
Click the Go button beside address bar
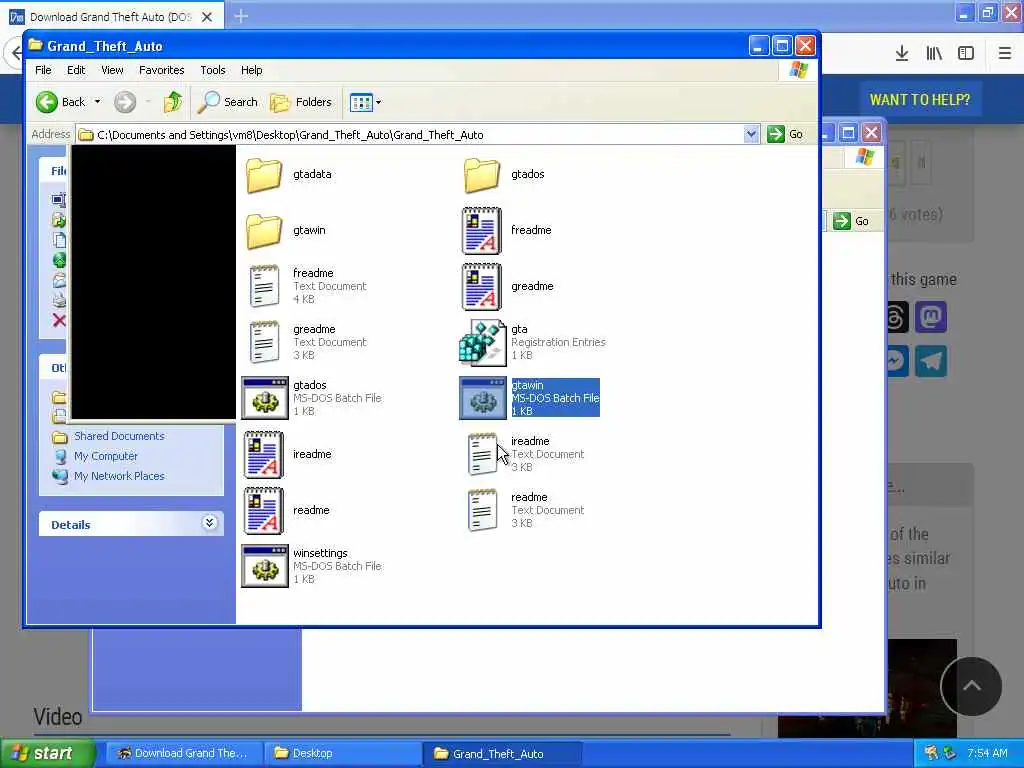pos(786,135)
